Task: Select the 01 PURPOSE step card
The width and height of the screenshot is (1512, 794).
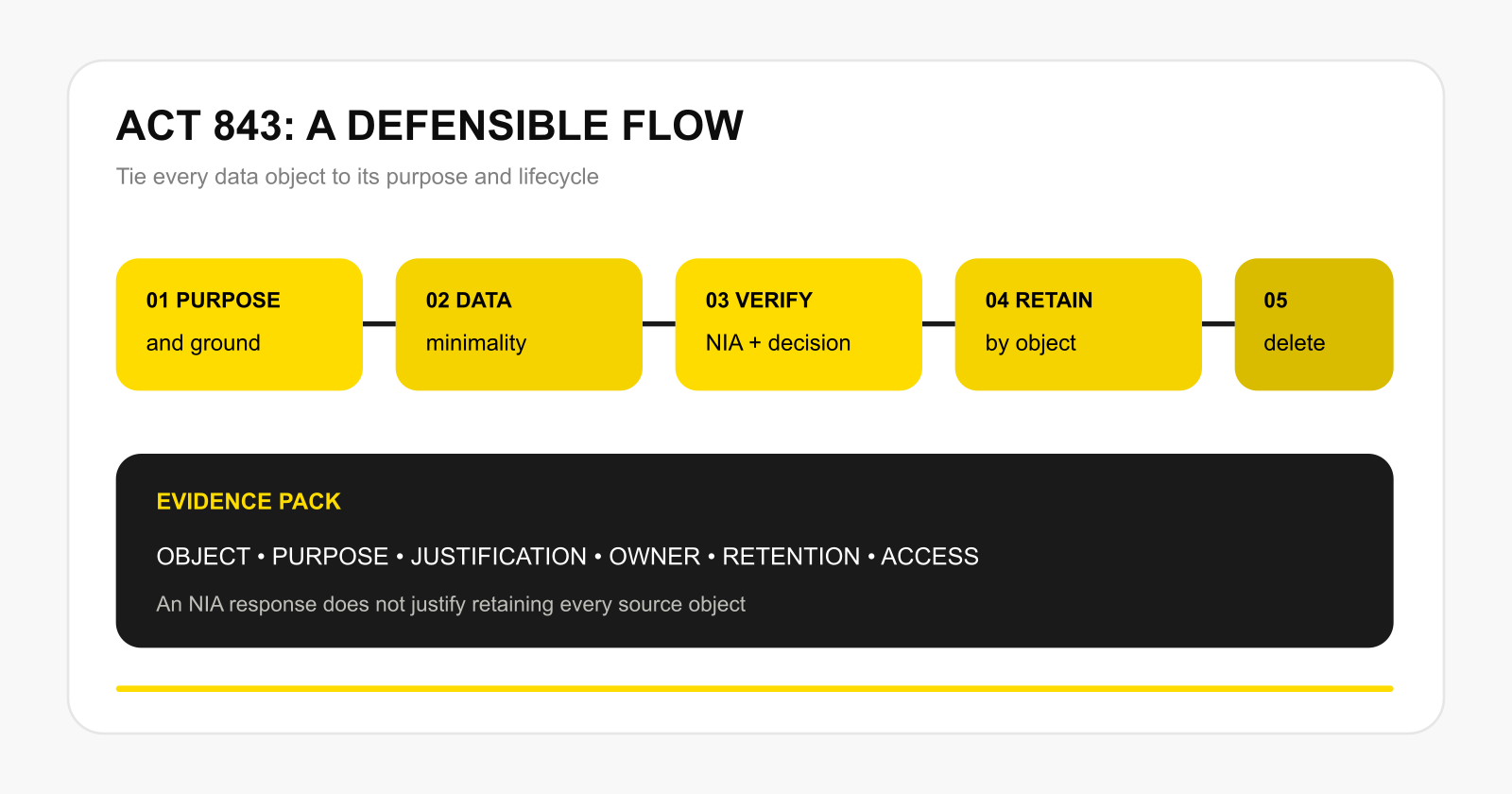Action: point(239,324)
